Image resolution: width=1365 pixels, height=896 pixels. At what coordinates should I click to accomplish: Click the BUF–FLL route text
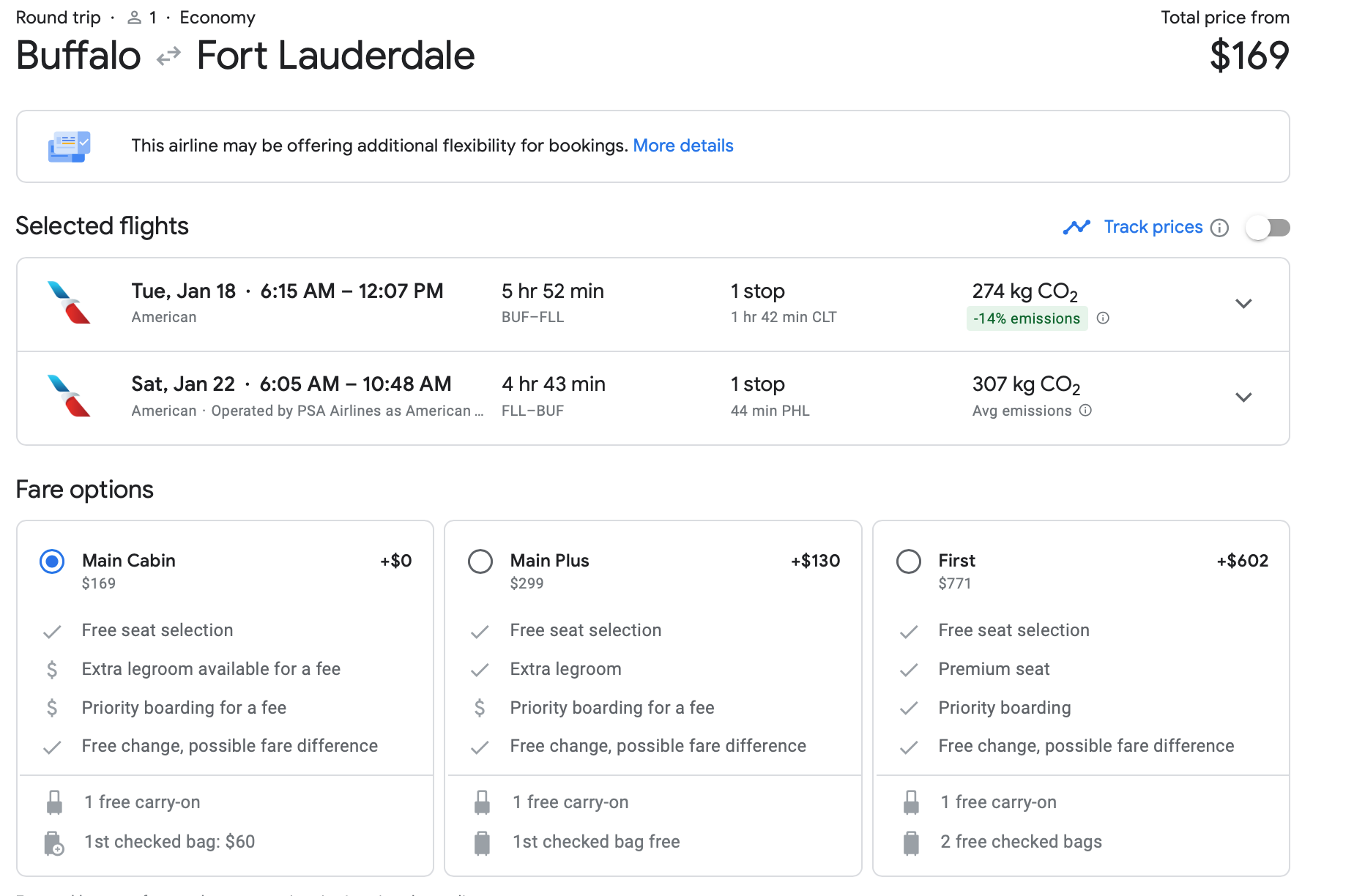point(532,317)
